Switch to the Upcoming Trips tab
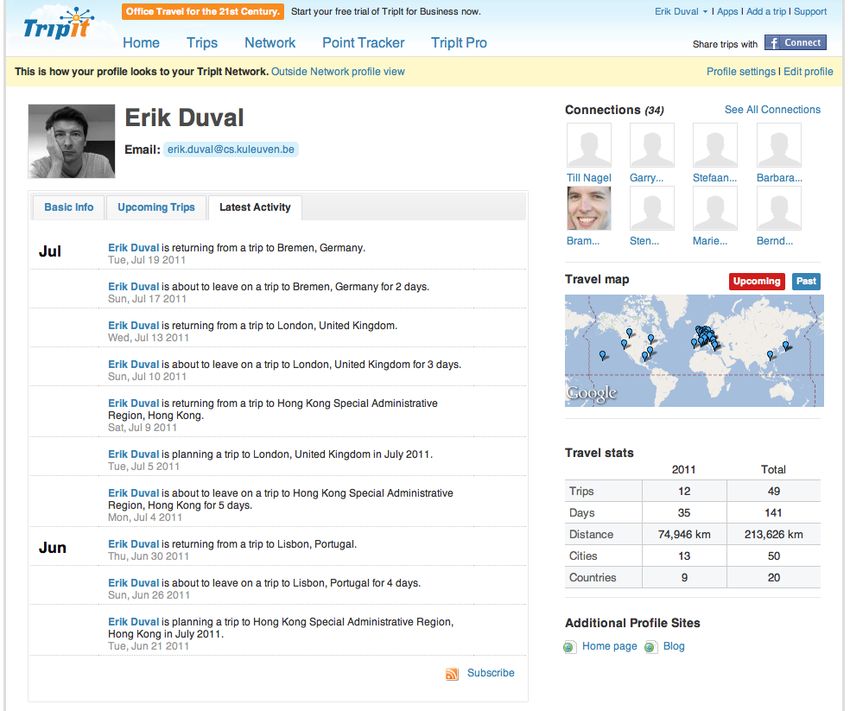 pyautogui.click(x=156, y=208)
